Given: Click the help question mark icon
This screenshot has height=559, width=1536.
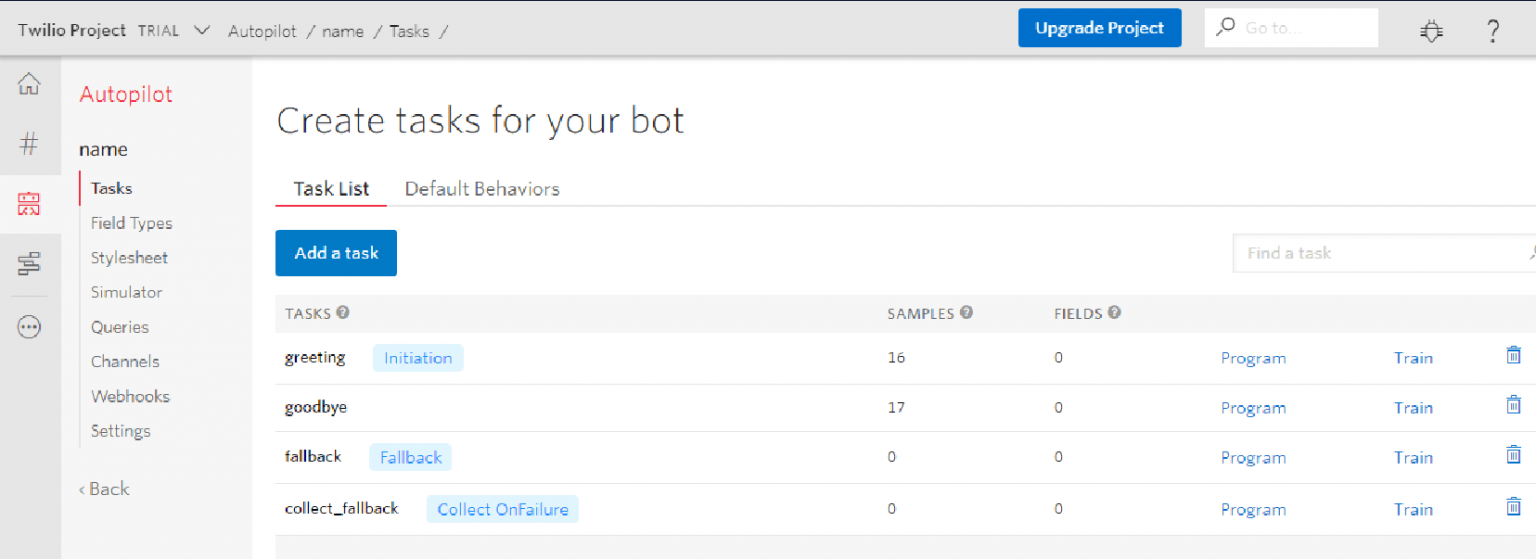Looking at the screenshot, I should pos(1492,31).
